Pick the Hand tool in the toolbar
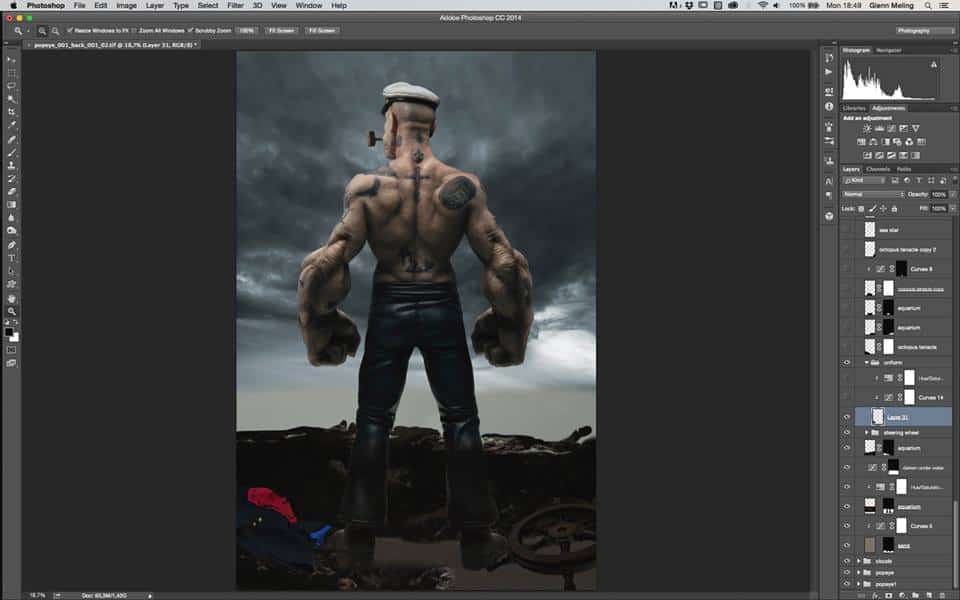 pyautogui.click(x=12, y=297)
